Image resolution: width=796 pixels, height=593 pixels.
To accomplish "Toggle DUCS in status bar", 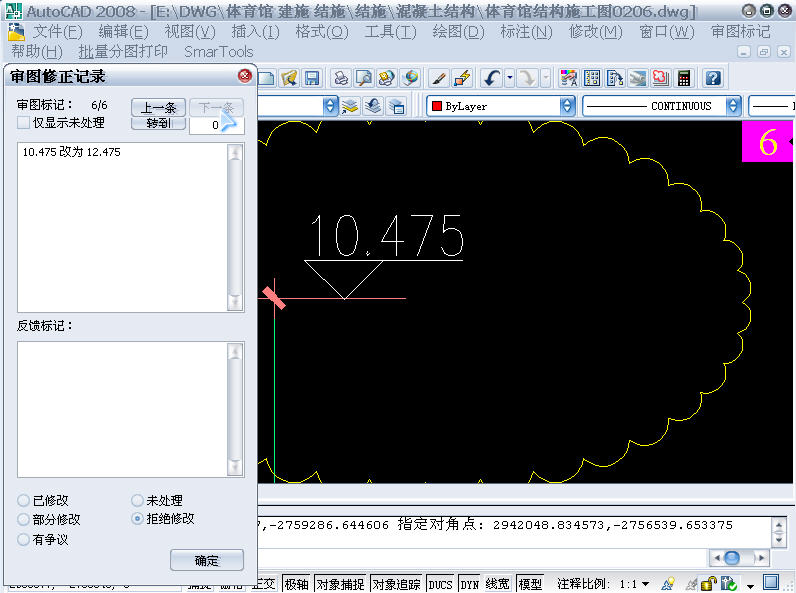I will coord(440,584).
